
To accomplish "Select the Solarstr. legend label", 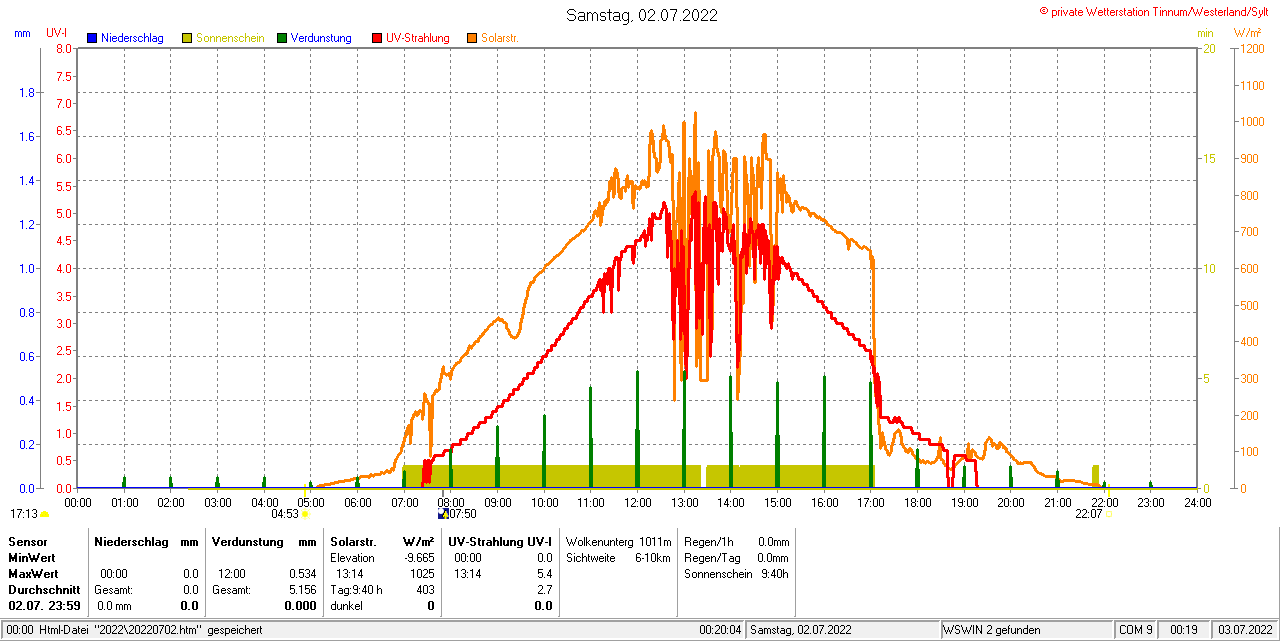I will (499, 38).
